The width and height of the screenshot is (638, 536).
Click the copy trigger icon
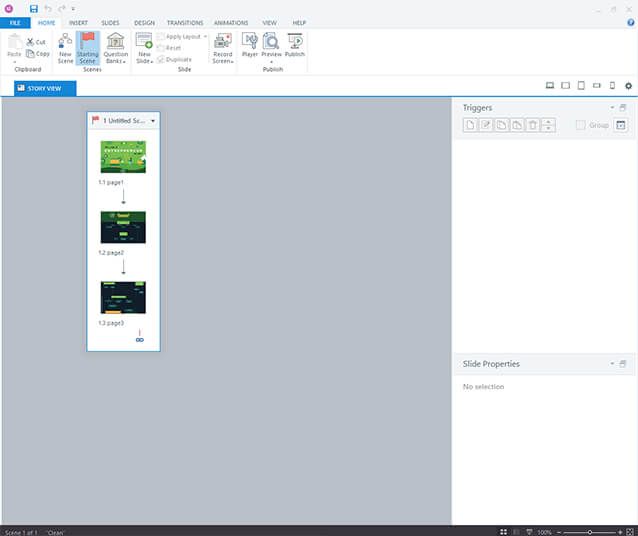click(x=501, y=125)
